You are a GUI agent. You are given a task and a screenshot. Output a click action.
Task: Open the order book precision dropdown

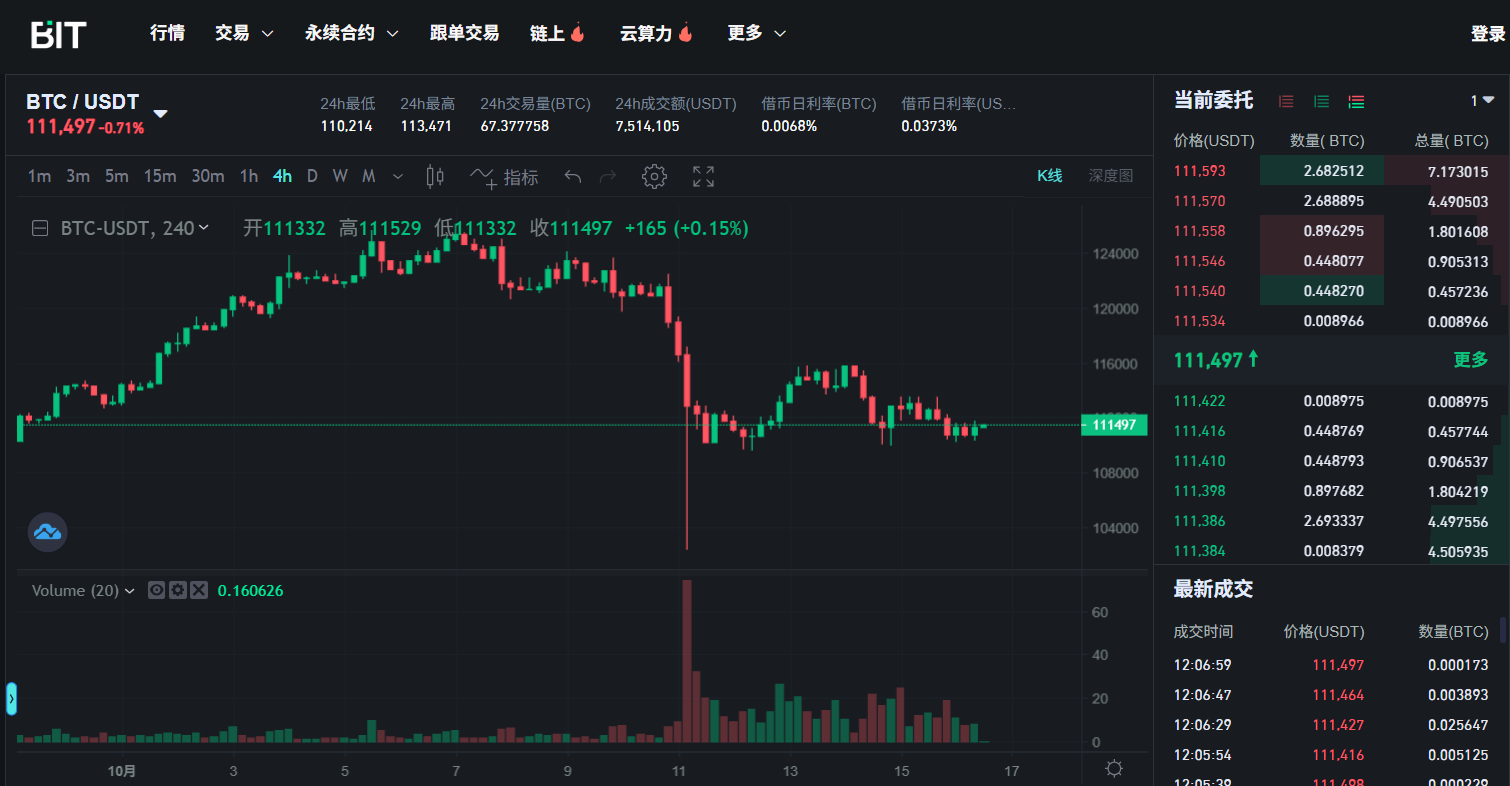1481,100
